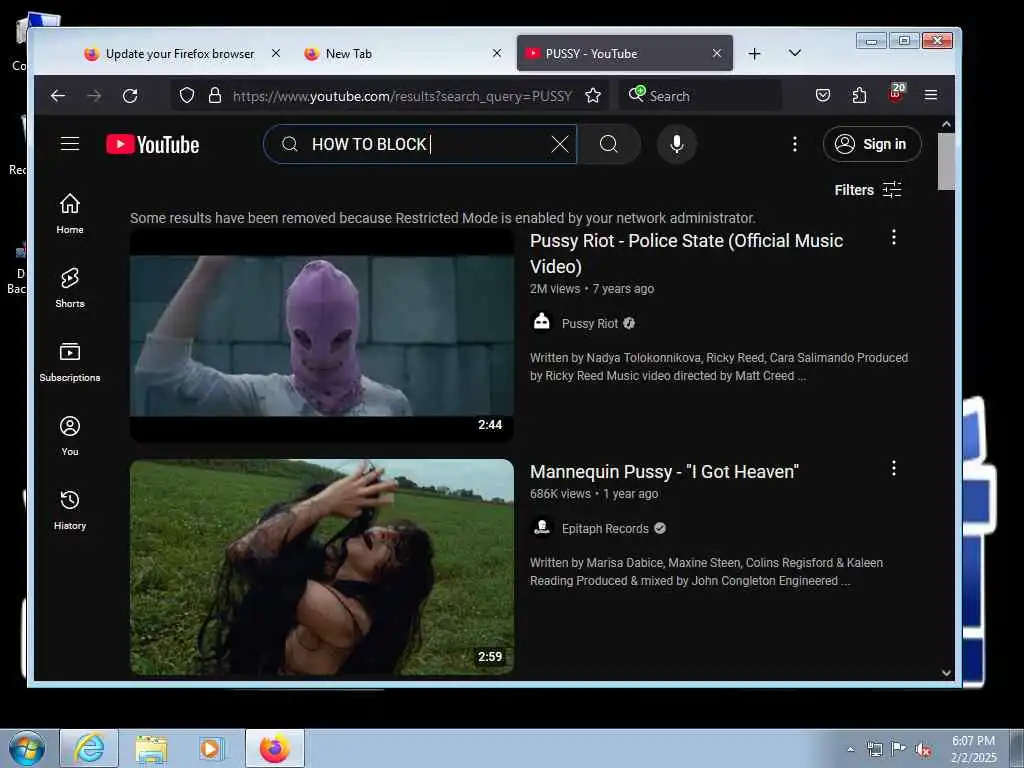
Task: Go back with Firefox back arrow
Action: coord(58,96)
